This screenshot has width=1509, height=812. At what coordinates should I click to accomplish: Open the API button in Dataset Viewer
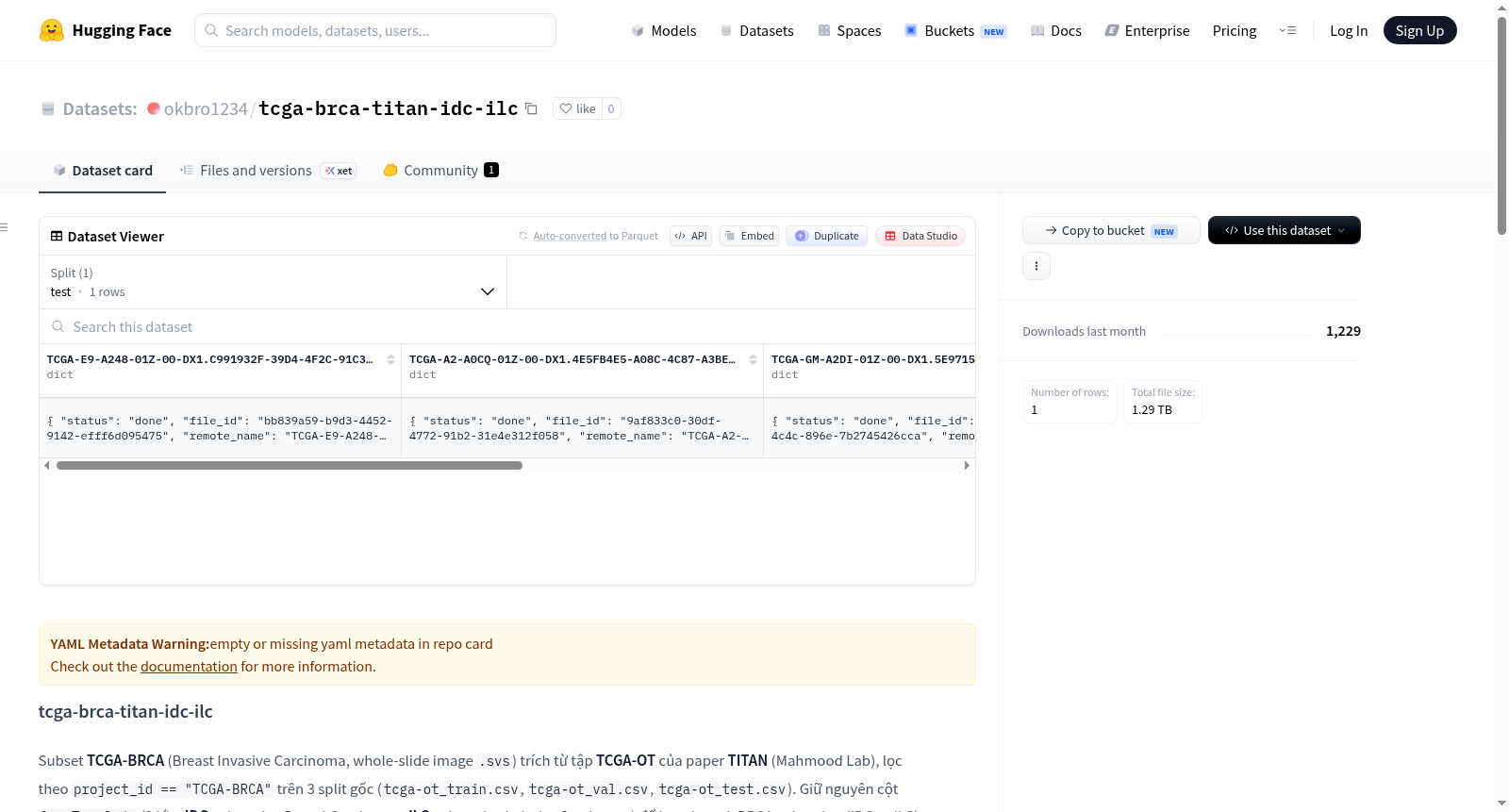point(690,236)
